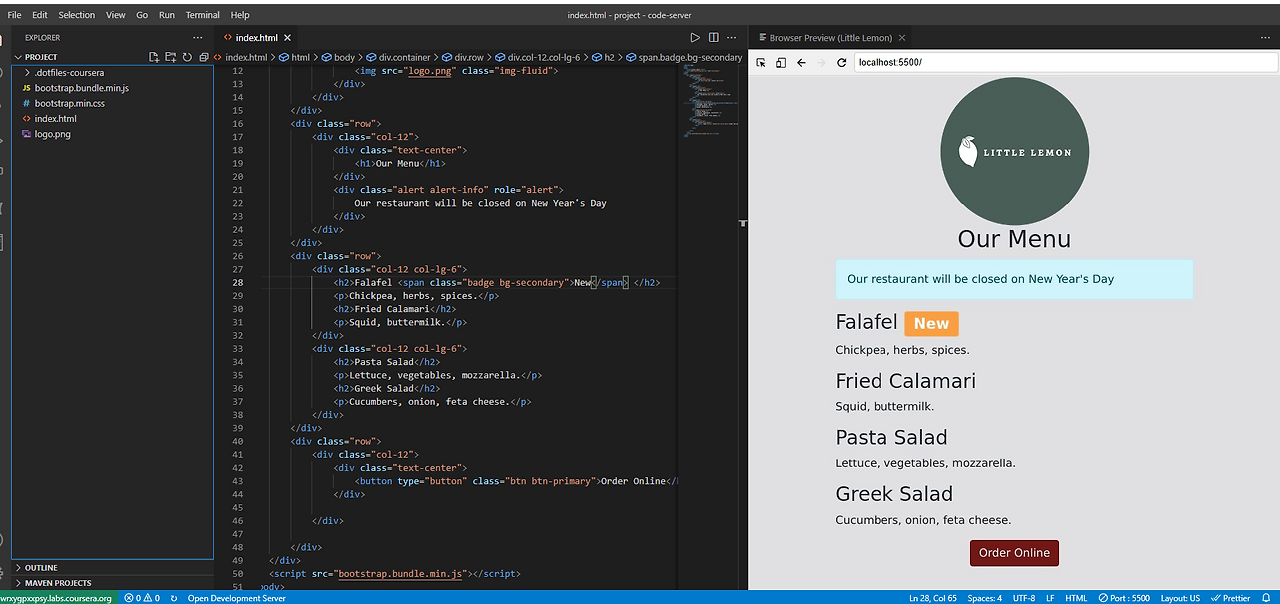Change end of line sequence LF
The height and width of the screenshot is (604, 1280).
pos(1050,598)
